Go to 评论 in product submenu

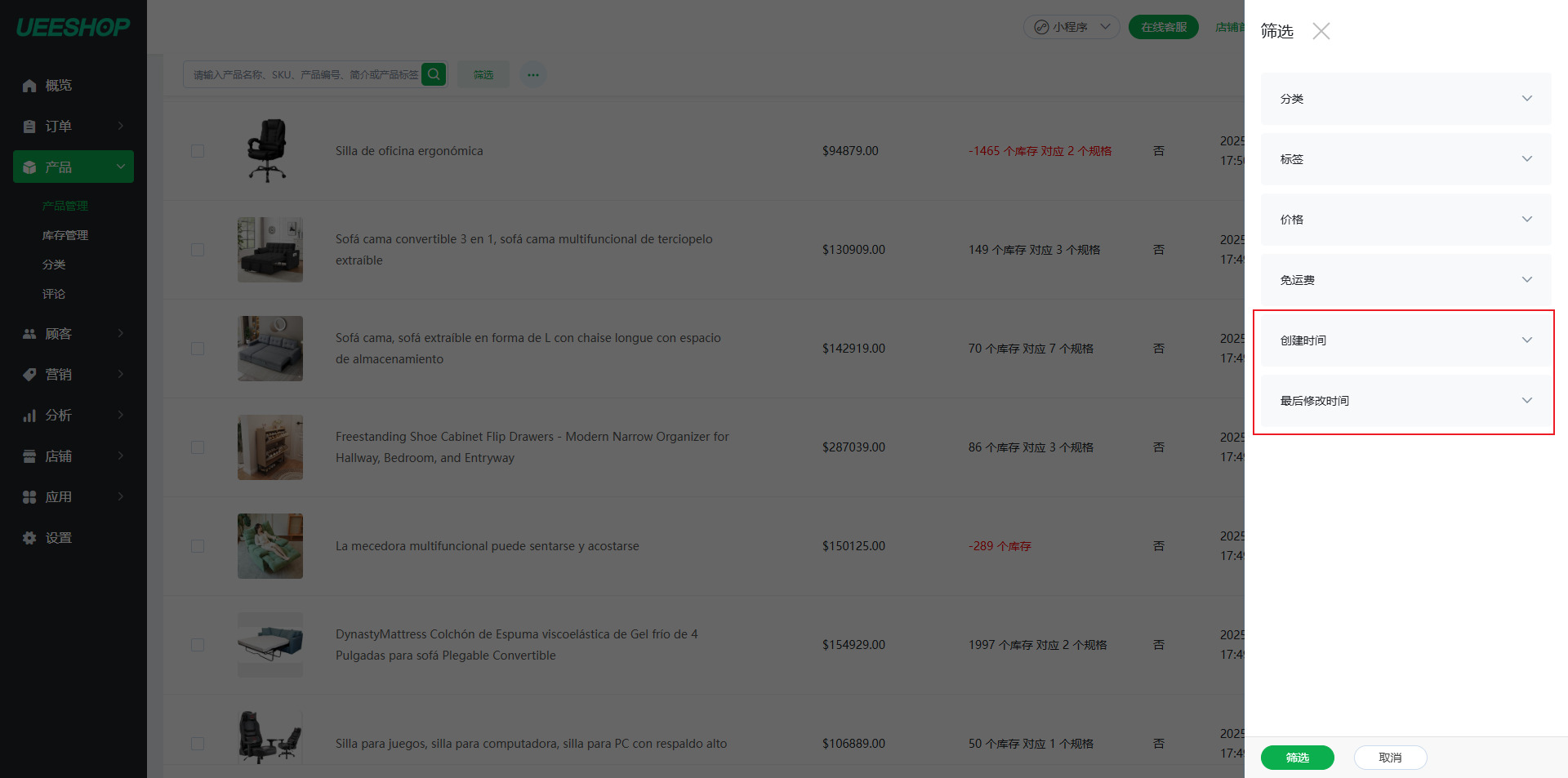pyautogui.click(x=54, y=294)
